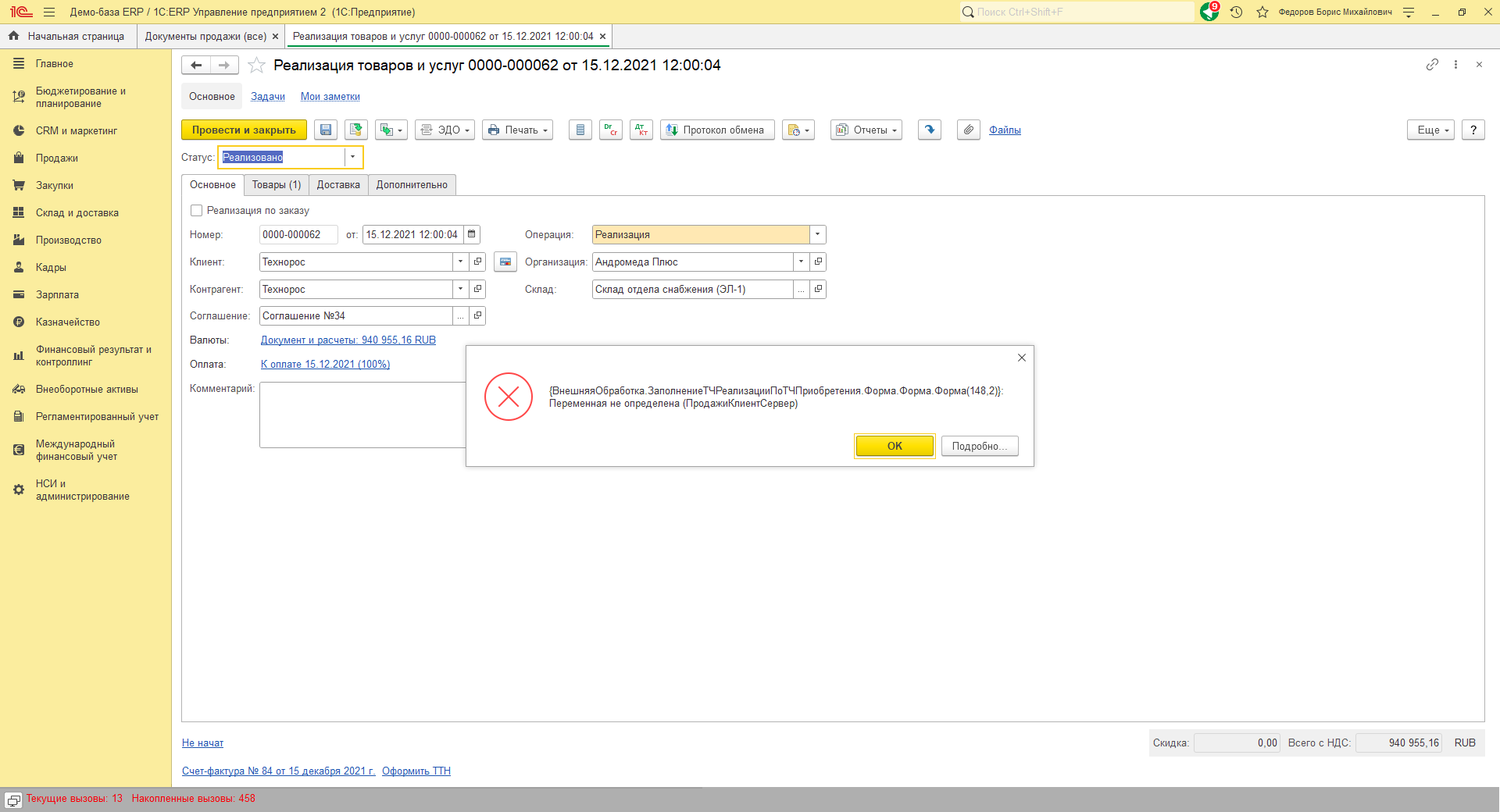
Task: Expand the Клиент dropdown arrow
Action: 460,262
